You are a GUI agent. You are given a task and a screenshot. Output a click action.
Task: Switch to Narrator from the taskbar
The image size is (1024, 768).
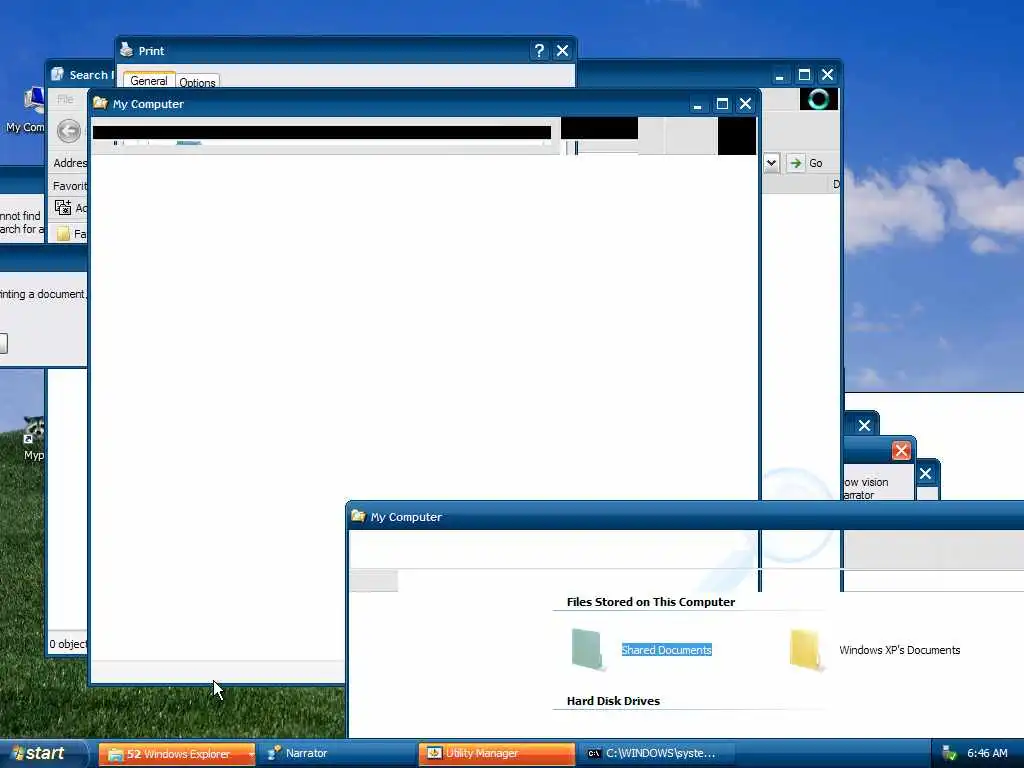[337, 754]
